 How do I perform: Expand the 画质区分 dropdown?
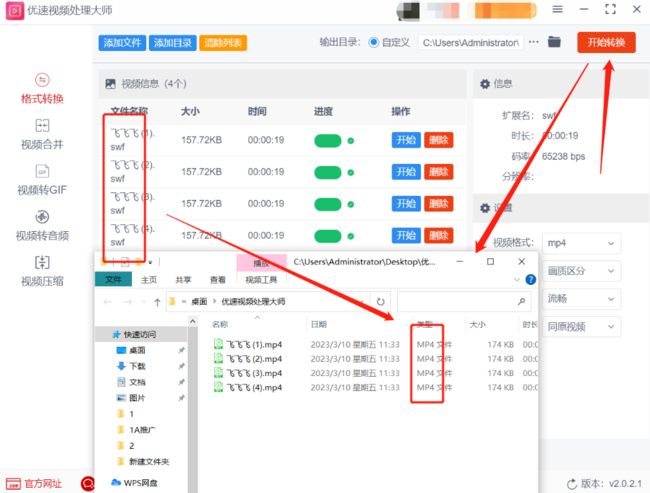pos(581,271)
